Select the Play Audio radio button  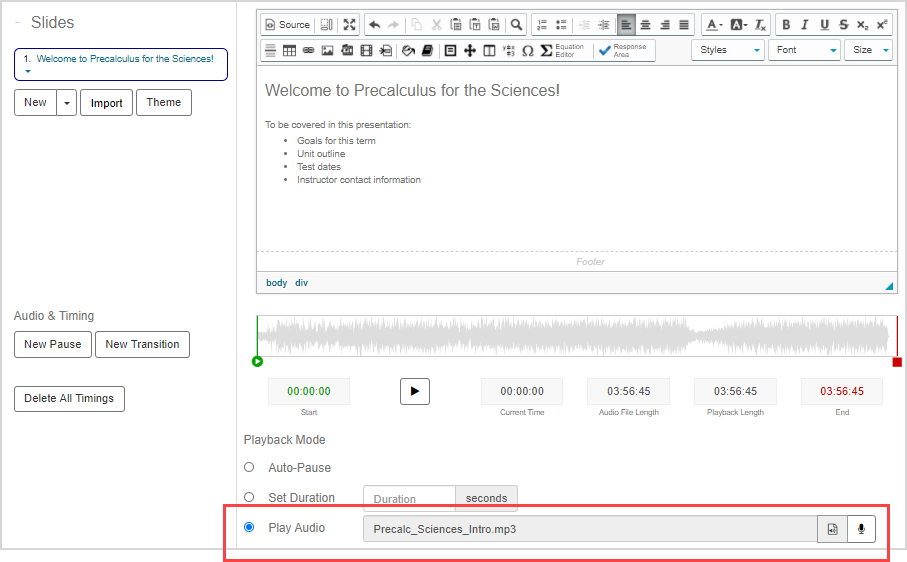(x=249, y=528)
